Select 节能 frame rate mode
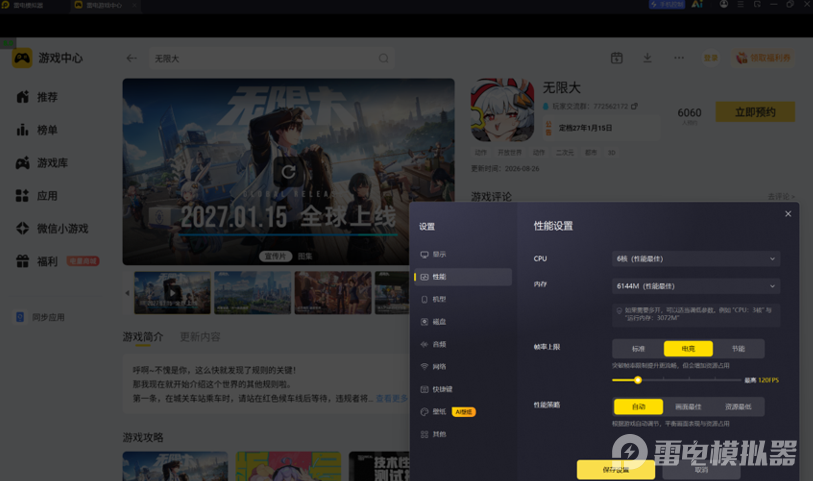 738,349
